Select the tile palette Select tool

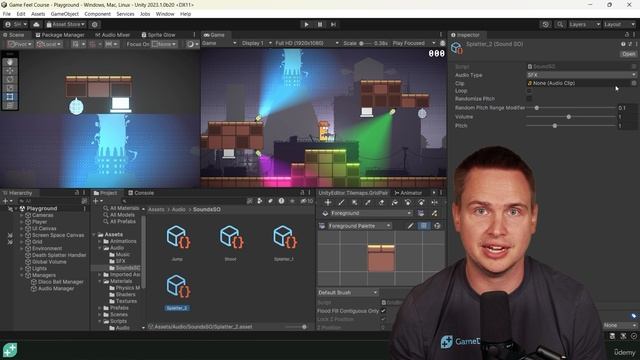click(328, 202)
